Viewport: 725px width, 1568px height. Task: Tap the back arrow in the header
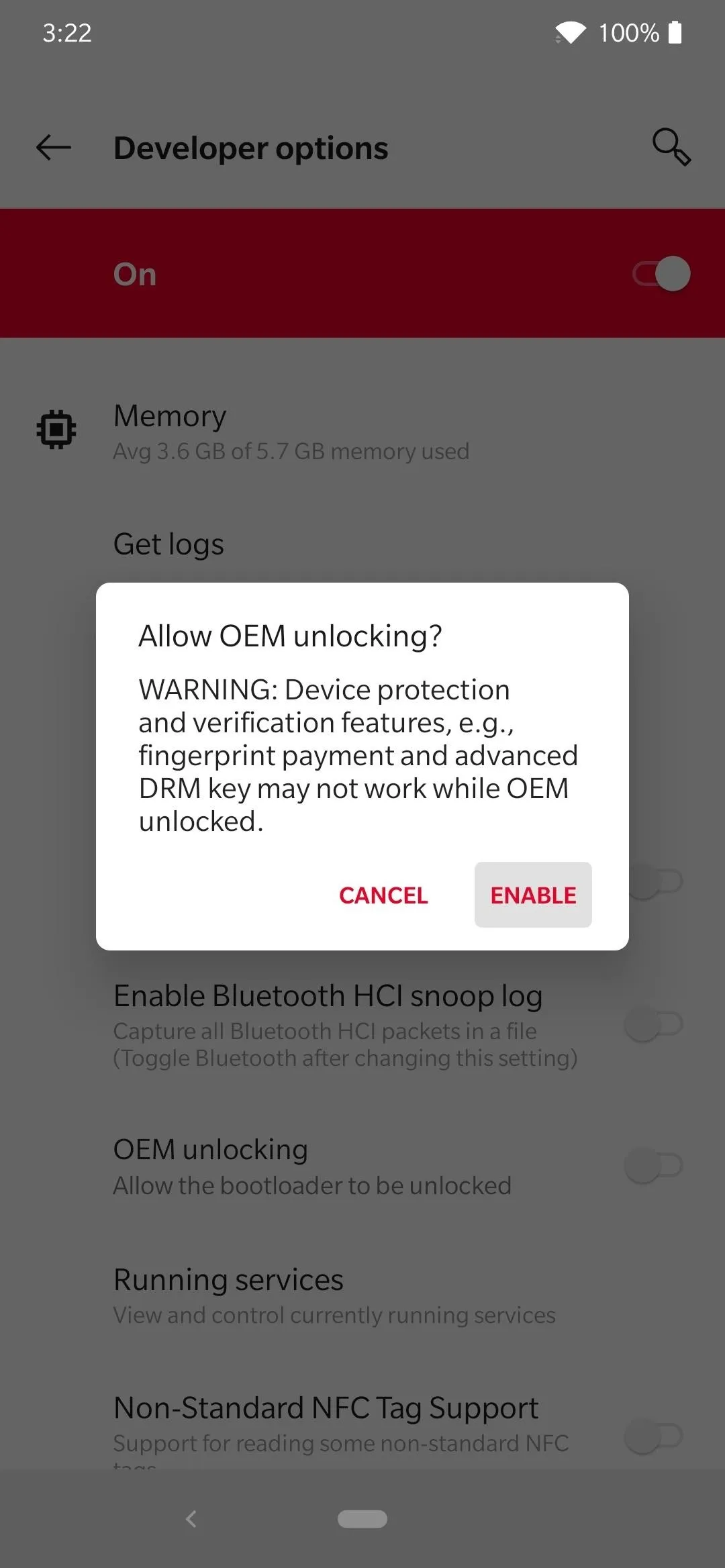click(x=54, y=148)
